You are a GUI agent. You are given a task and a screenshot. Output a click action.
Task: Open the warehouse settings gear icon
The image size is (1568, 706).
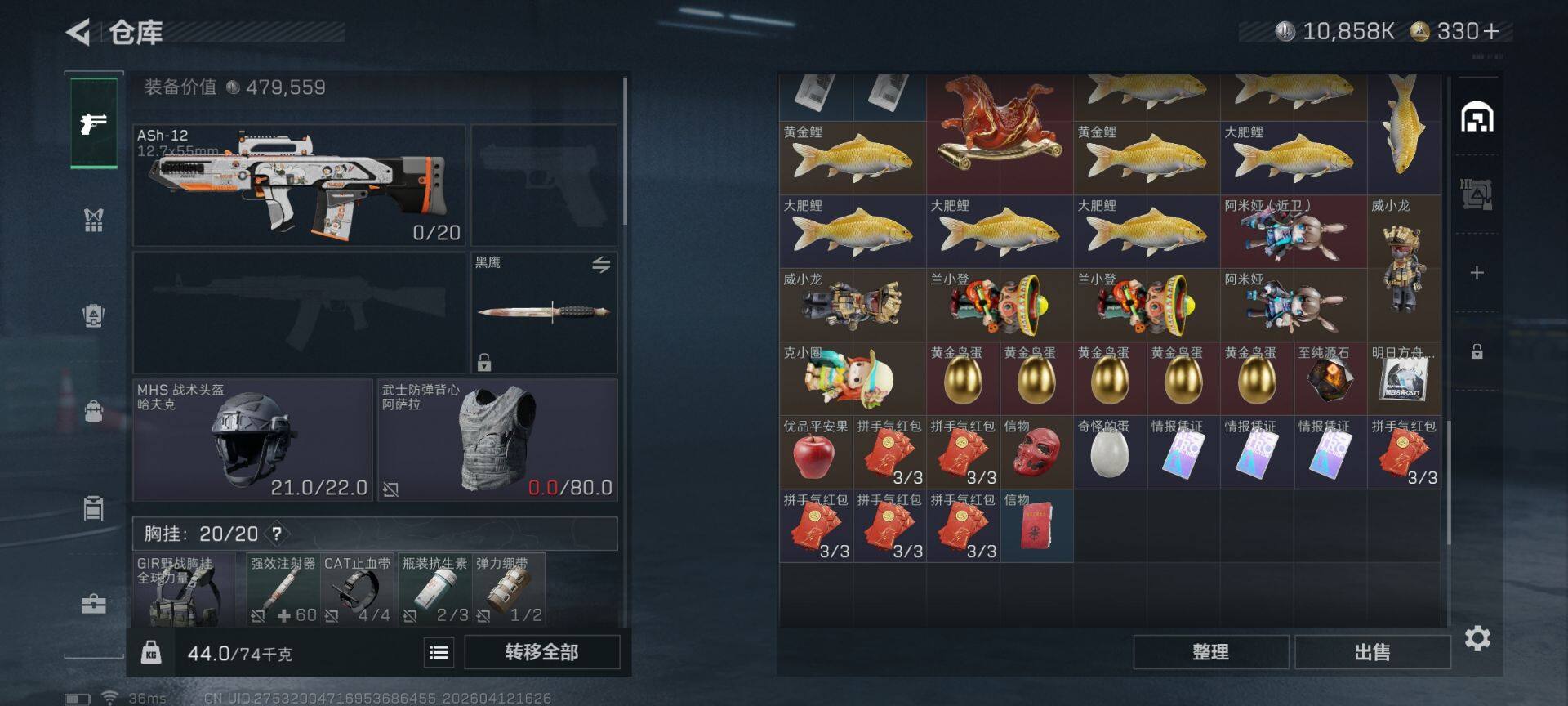click(x=1477, y=638)
